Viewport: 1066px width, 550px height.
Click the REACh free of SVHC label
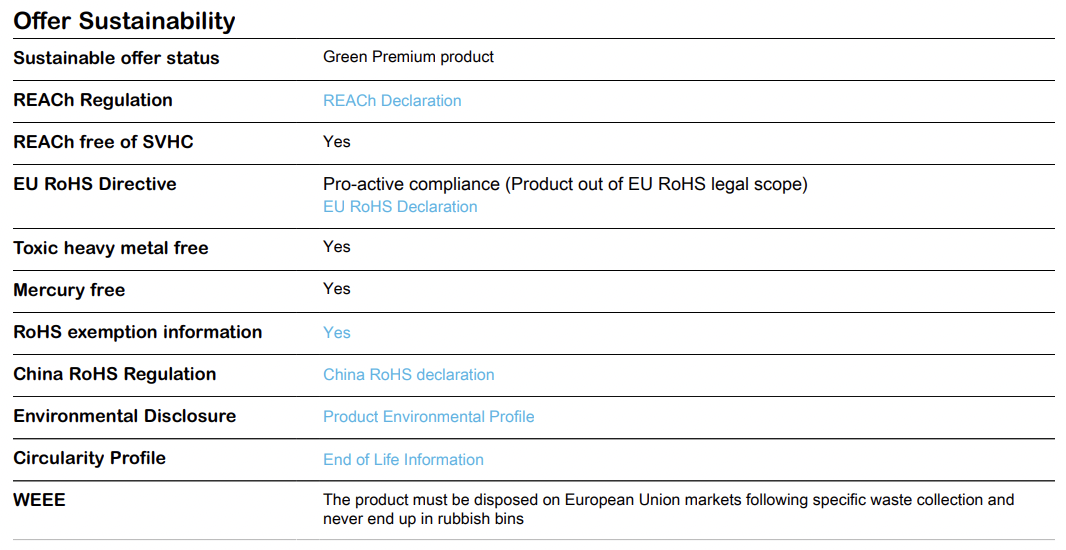103,141
